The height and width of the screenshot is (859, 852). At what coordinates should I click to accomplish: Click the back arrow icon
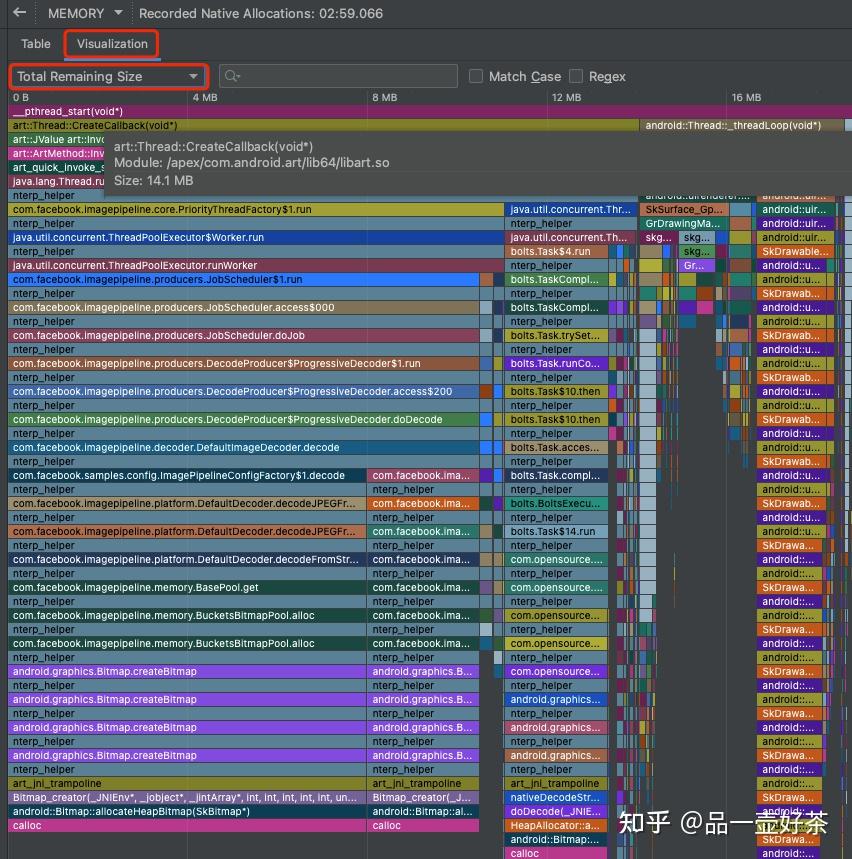click(20, 13)
